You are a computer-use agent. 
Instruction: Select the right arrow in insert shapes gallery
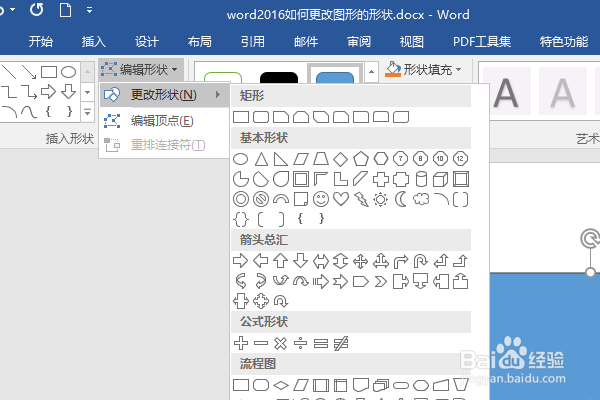coord(49,91)
